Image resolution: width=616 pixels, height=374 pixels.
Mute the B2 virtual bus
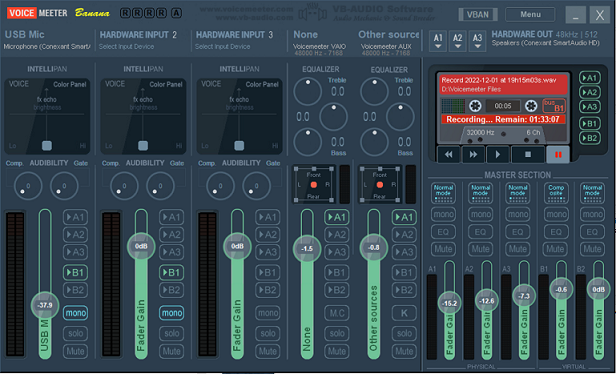[592, 249]
